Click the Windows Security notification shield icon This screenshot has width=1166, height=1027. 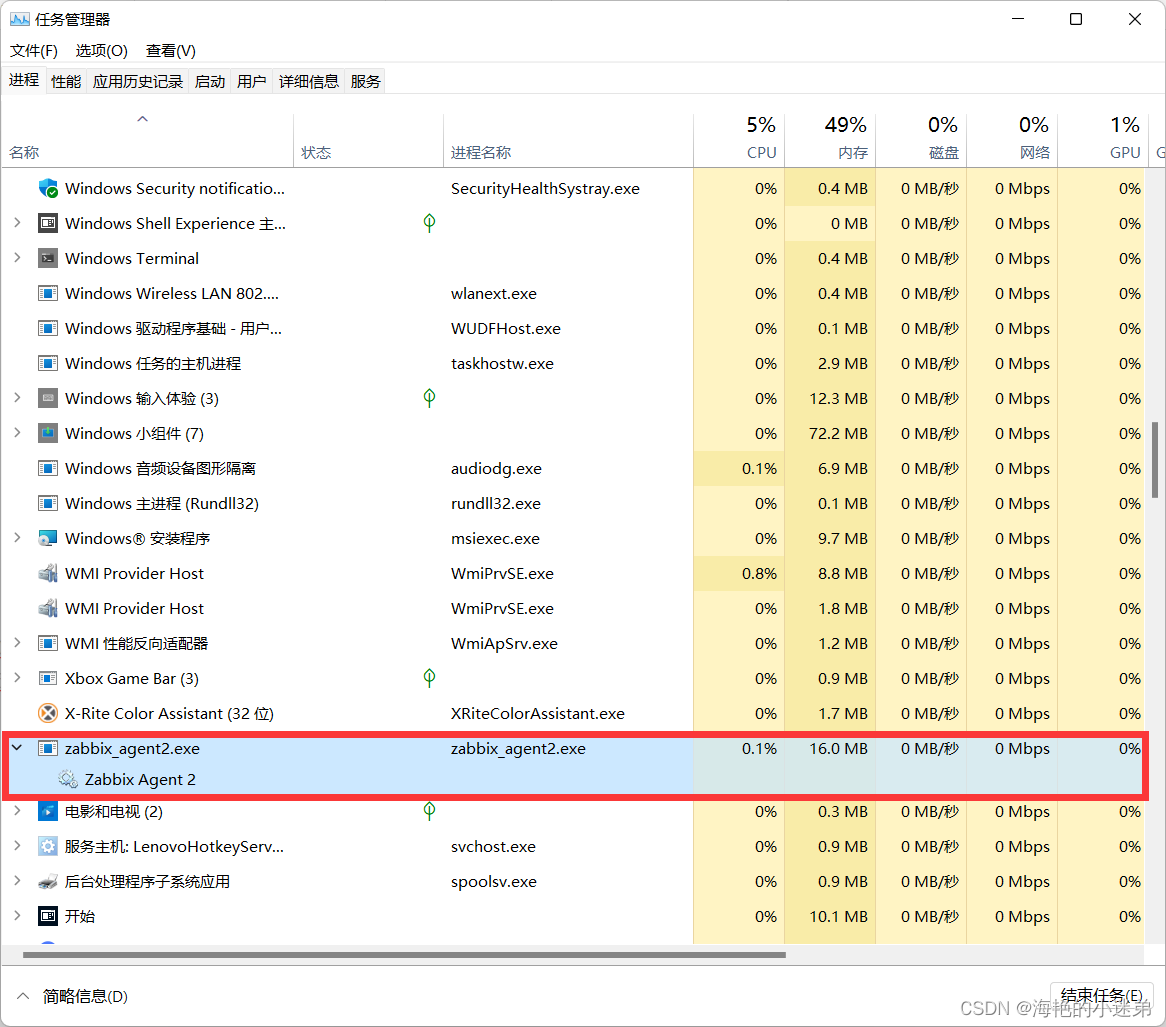48,188
